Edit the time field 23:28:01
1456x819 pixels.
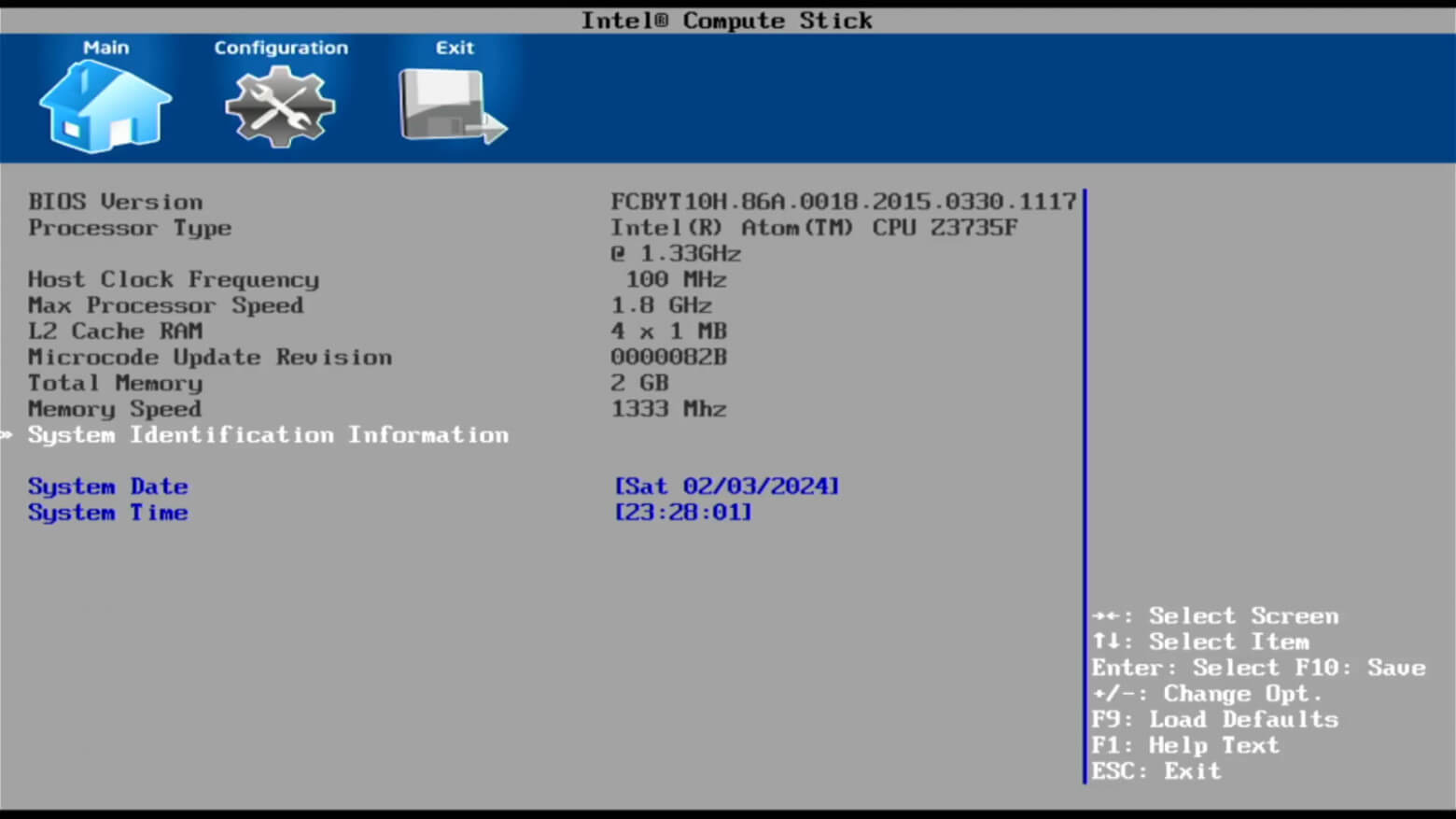(682, 513)
